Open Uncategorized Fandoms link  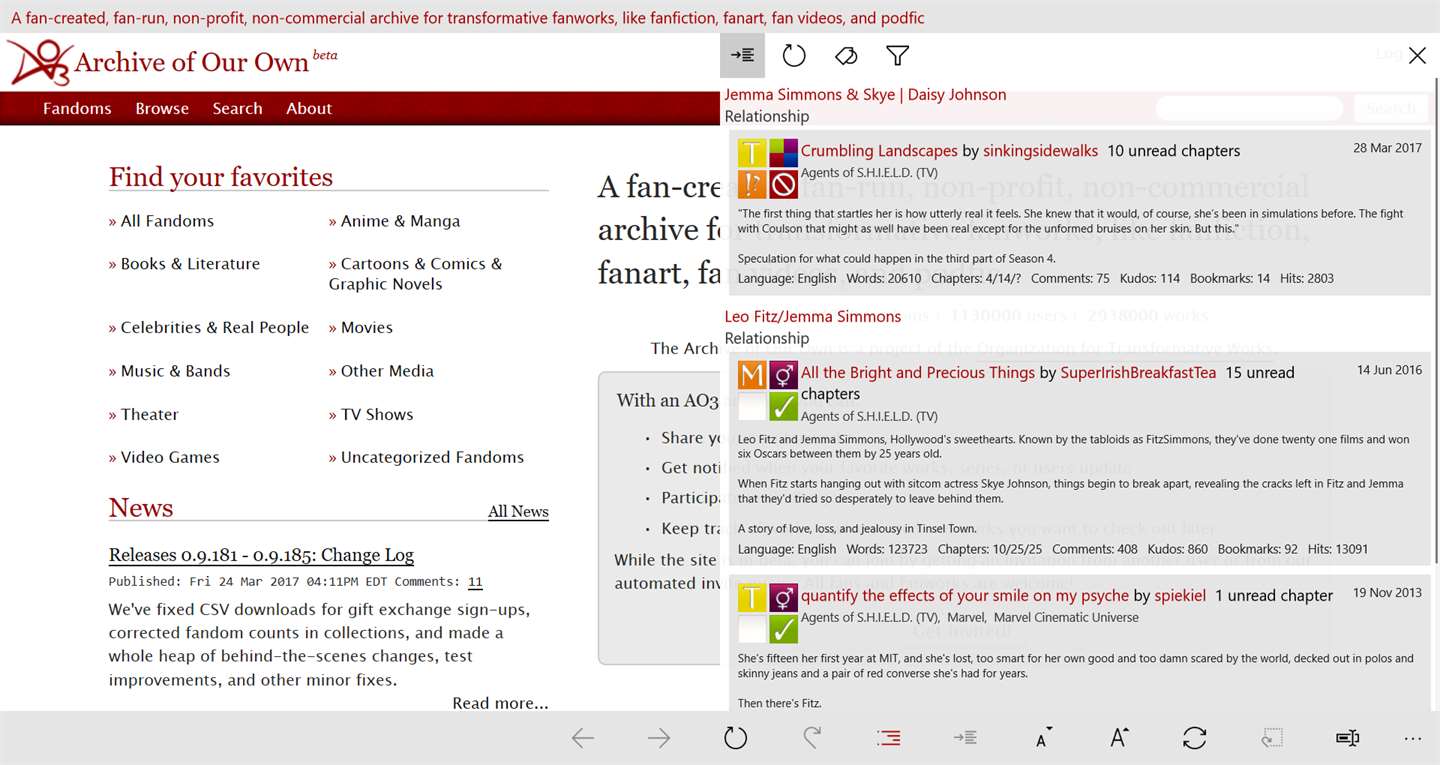pyautogui.click(x=432, y=457)
